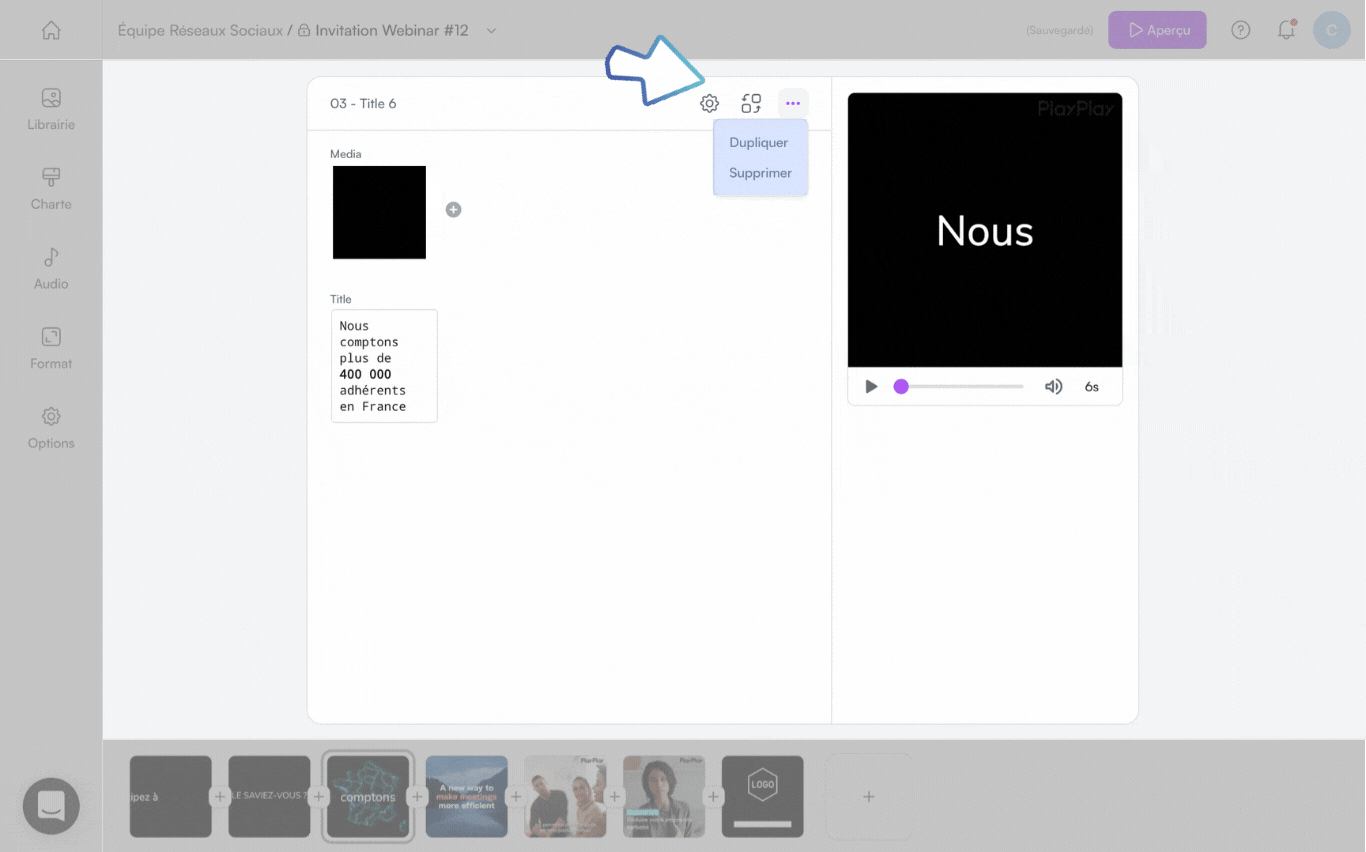
Task: Mute the preview volume
Action: point(1053,386)
